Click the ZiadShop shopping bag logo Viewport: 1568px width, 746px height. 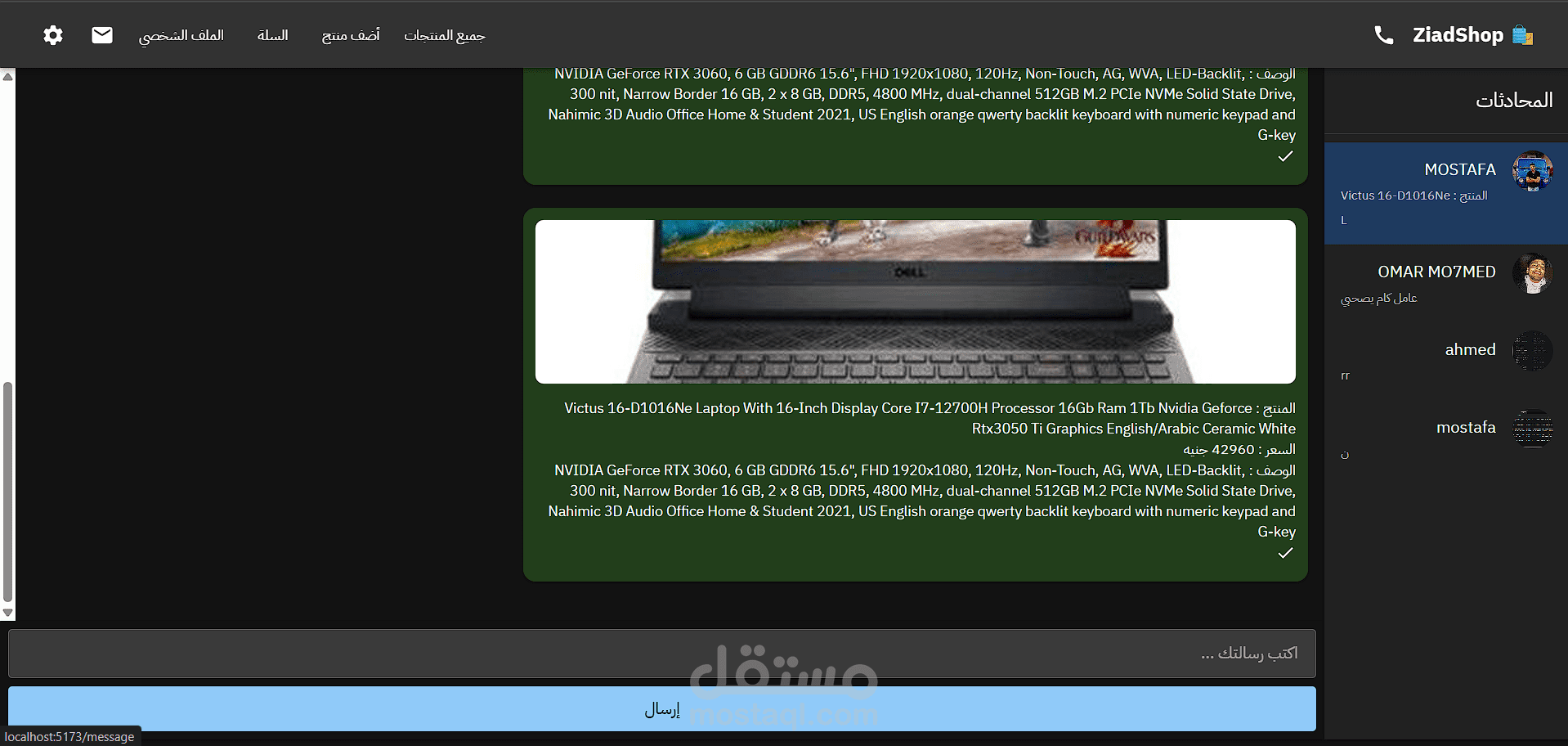click(1522, 35)
